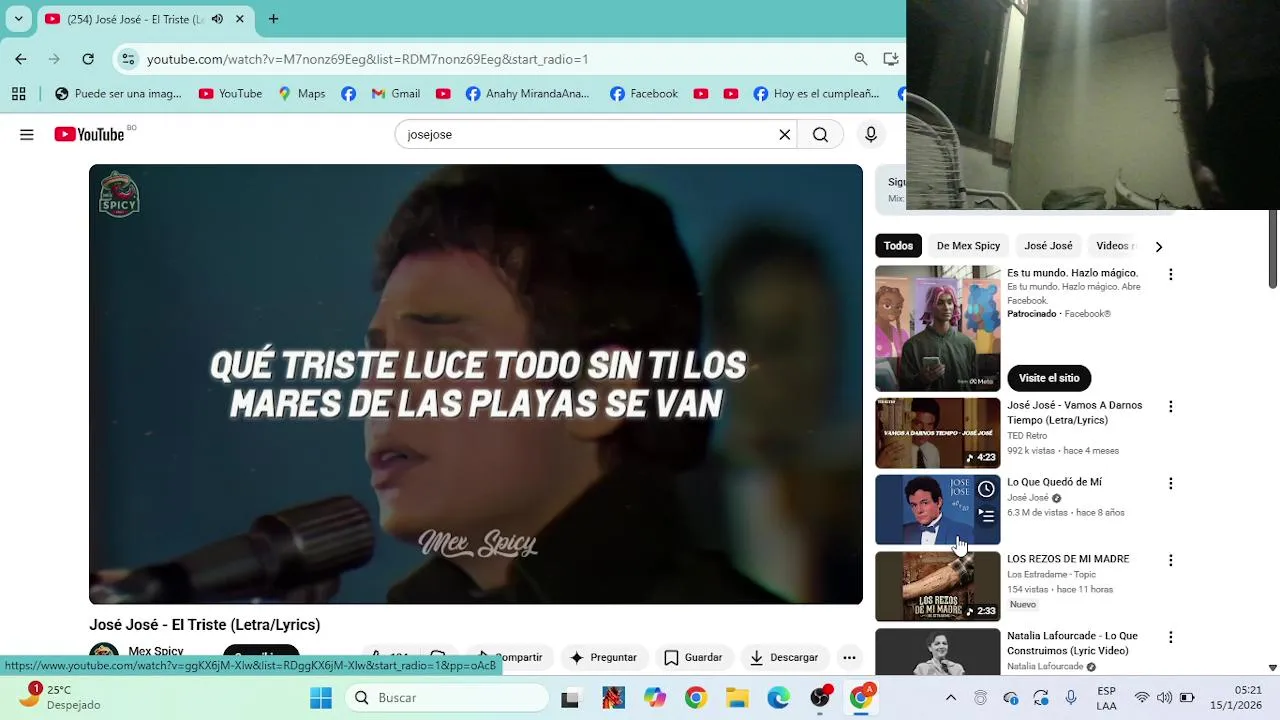Open the YouTube bookmark

tap(230, 94)
